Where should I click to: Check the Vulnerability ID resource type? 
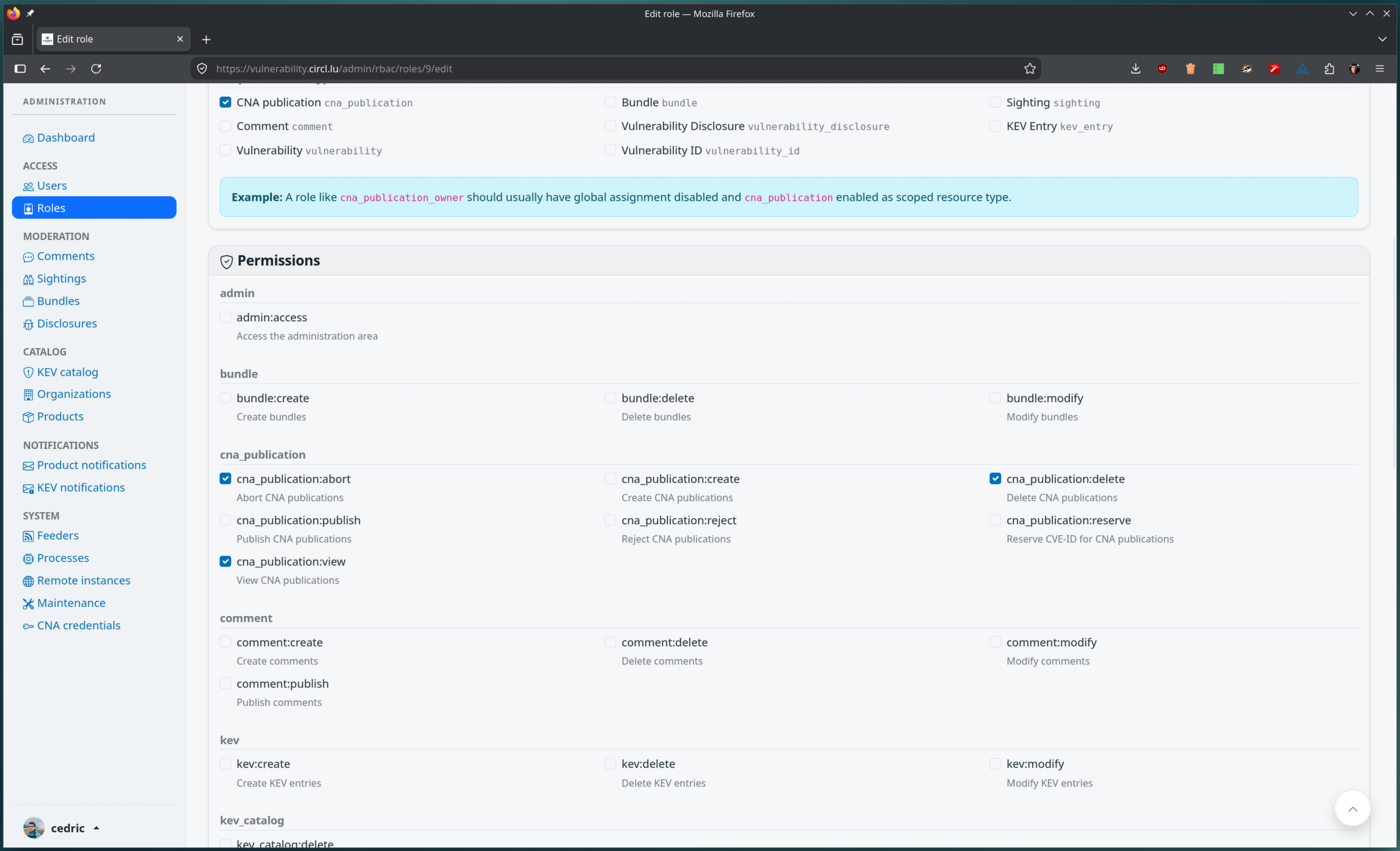[610, 150]
